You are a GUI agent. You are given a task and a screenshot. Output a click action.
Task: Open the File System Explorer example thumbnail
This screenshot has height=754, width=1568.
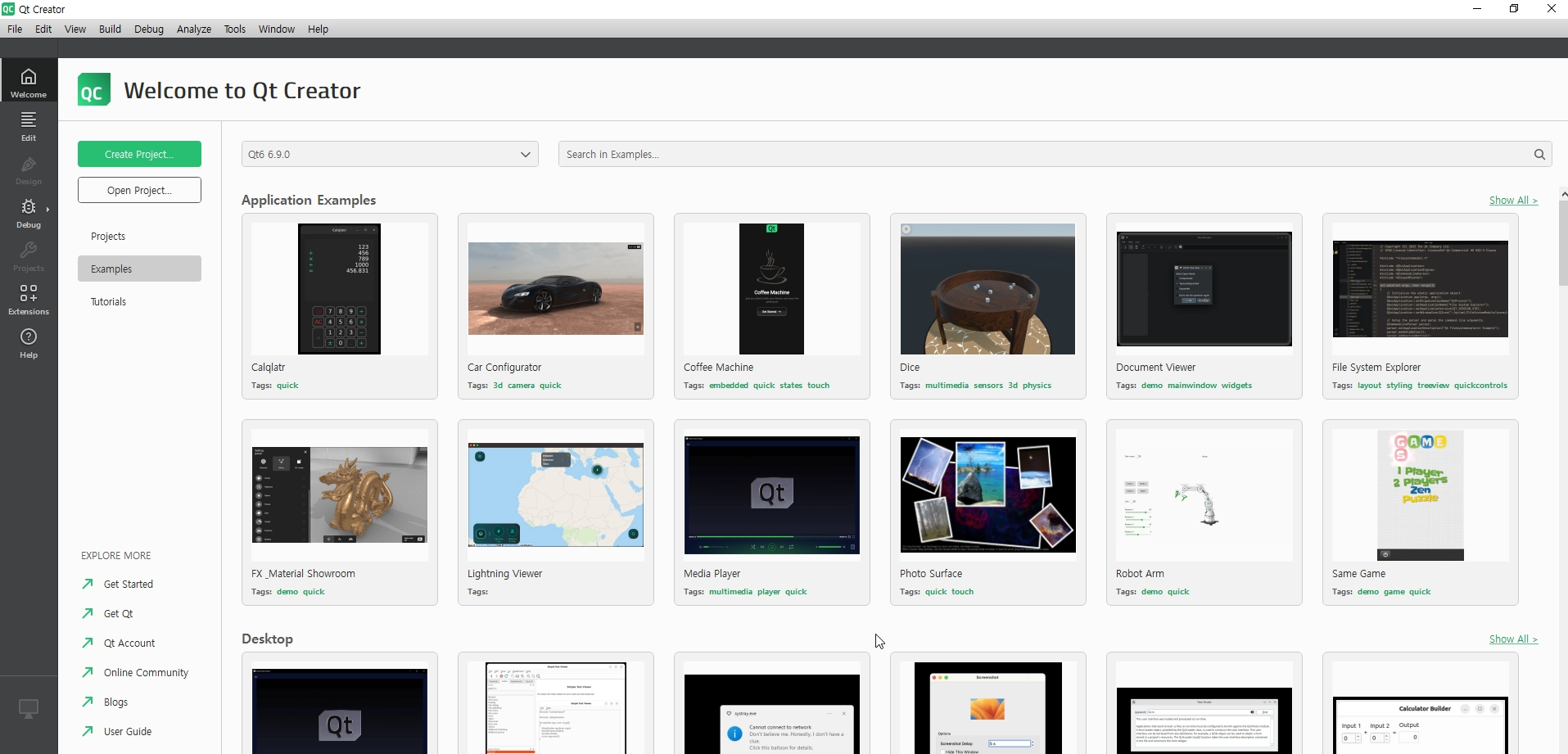pyautogui.click(x=1421, y=289)
